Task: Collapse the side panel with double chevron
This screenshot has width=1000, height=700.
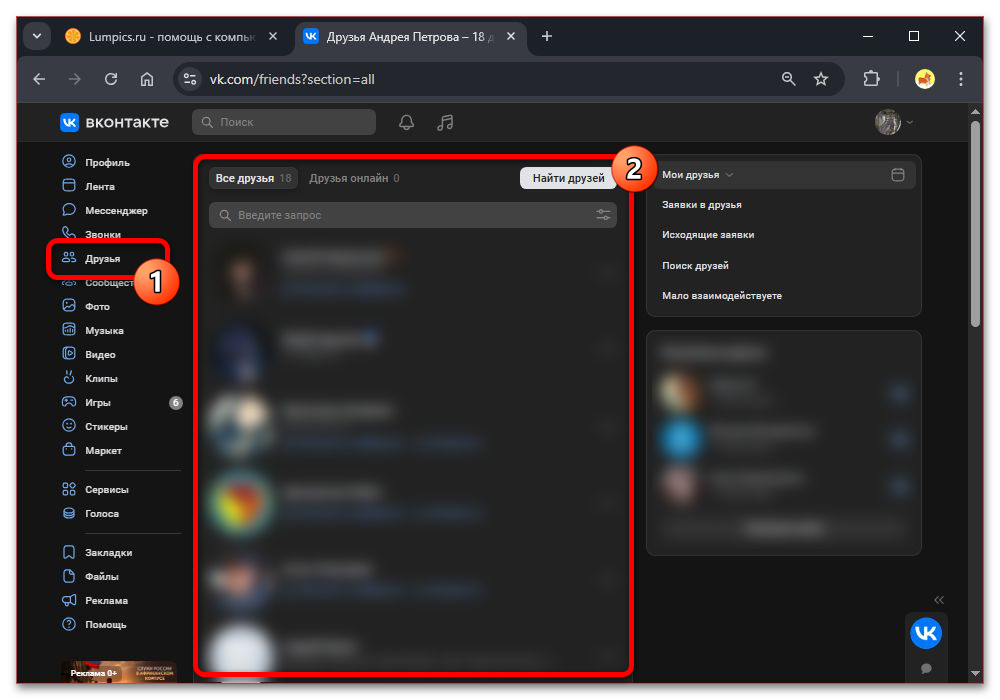Action: coord(939,600)
